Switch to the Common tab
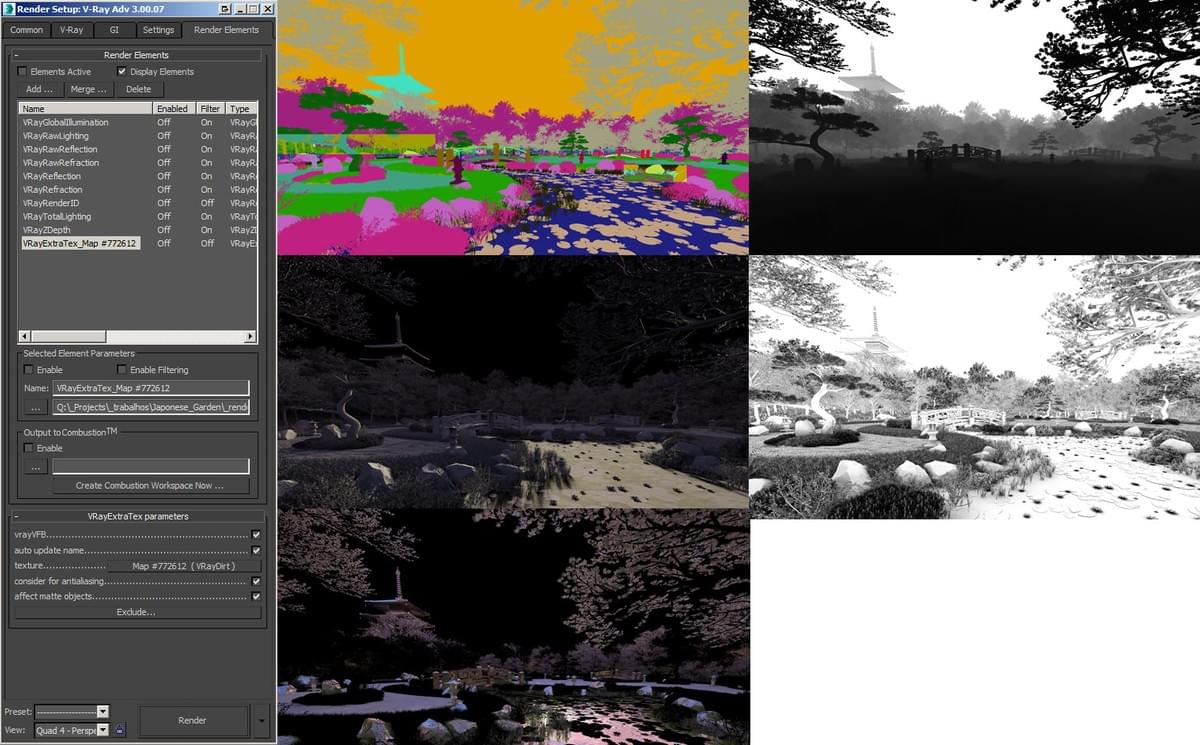The width and height of the screenshot is (1200, 745). click(x=25, y=30)
